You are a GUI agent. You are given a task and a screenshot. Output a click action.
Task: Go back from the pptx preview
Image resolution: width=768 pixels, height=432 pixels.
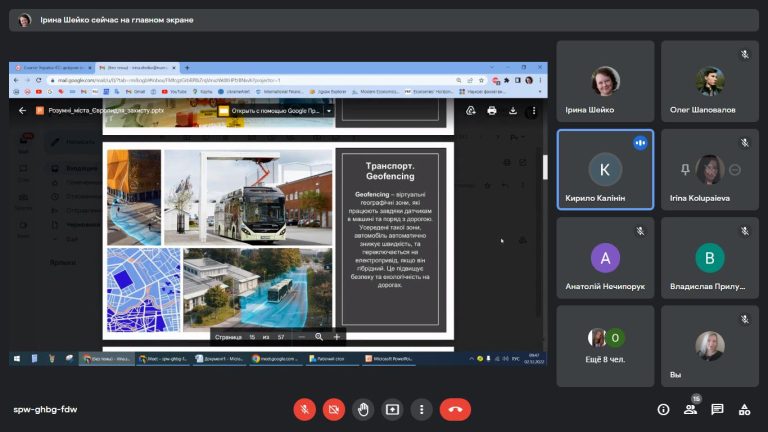tap(22, 111)
